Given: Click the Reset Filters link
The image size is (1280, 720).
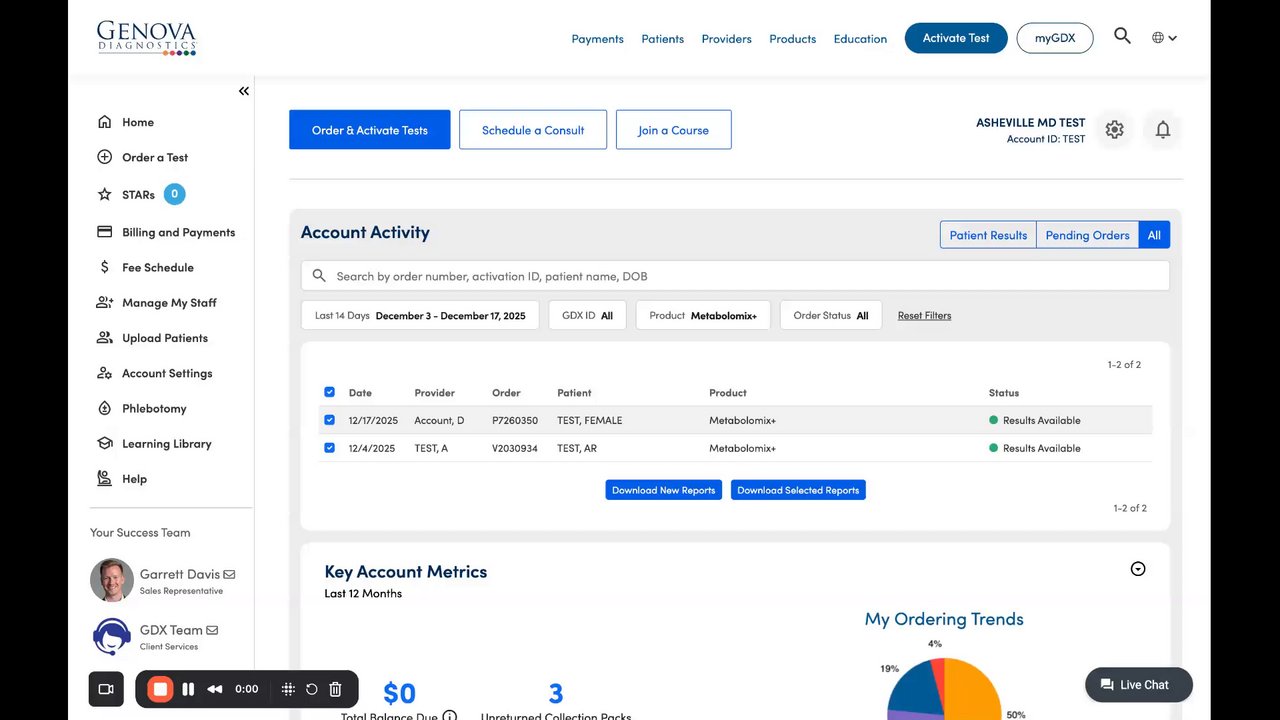Looking at the screenshot, I should point(924,315).
